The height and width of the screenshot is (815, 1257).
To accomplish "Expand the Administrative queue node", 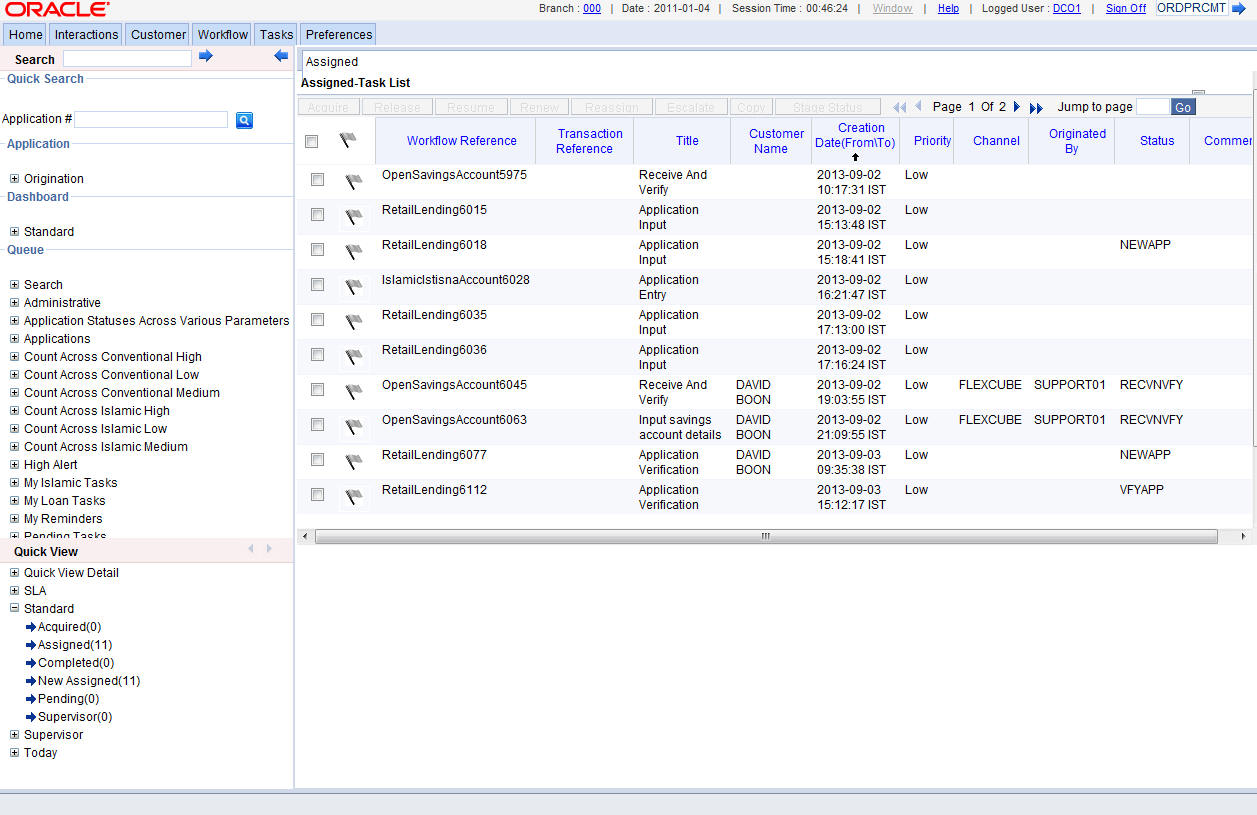I will pyautogui.click(x=15, y=303).
